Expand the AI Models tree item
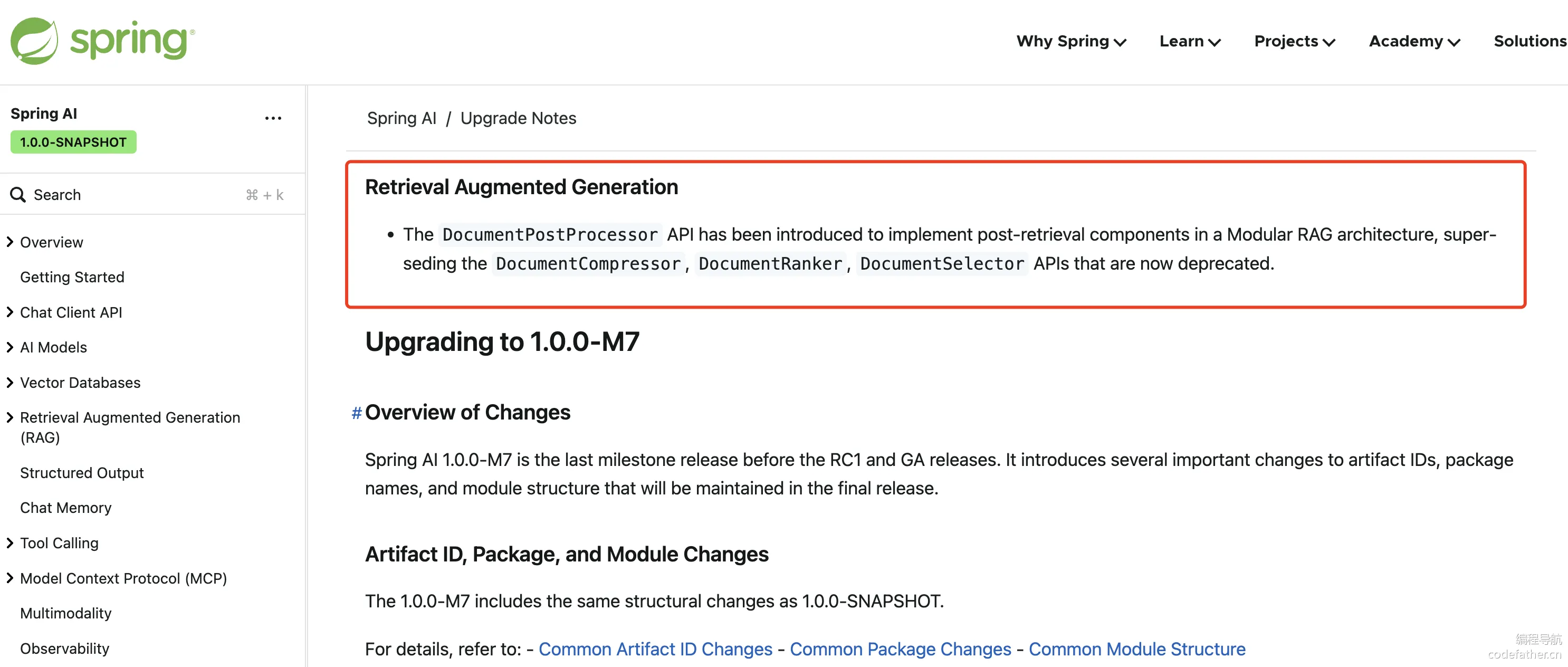The height and width of the screenshot is (667, 1568). tap(9, 348)
